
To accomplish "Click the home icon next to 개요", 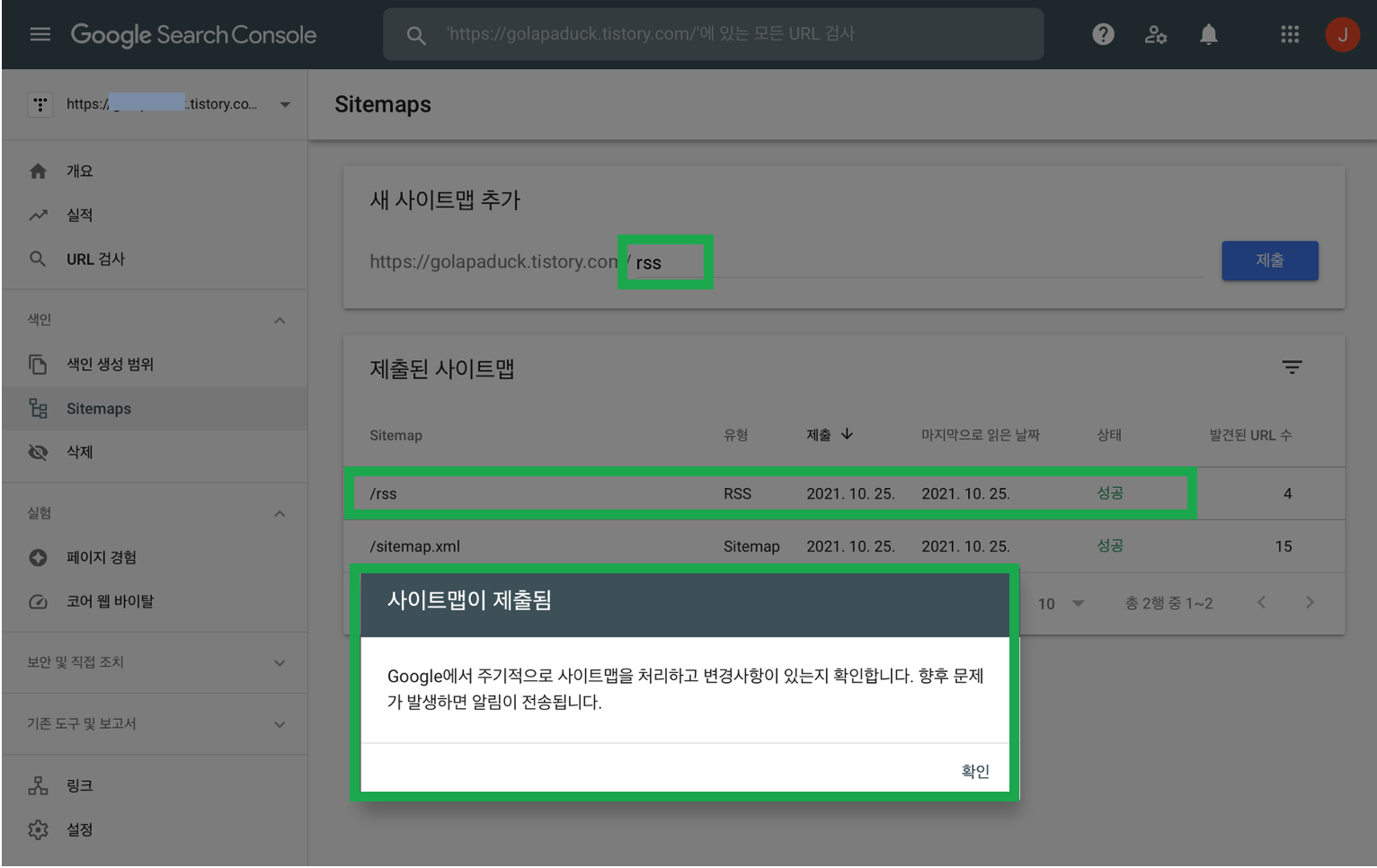I will tap(38, 171).
